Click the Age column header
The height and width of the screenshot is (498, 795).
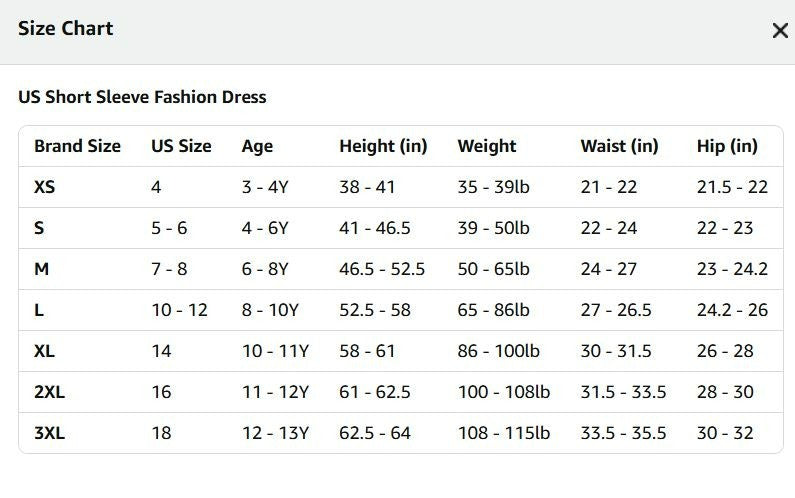click(x=257, y=146)
